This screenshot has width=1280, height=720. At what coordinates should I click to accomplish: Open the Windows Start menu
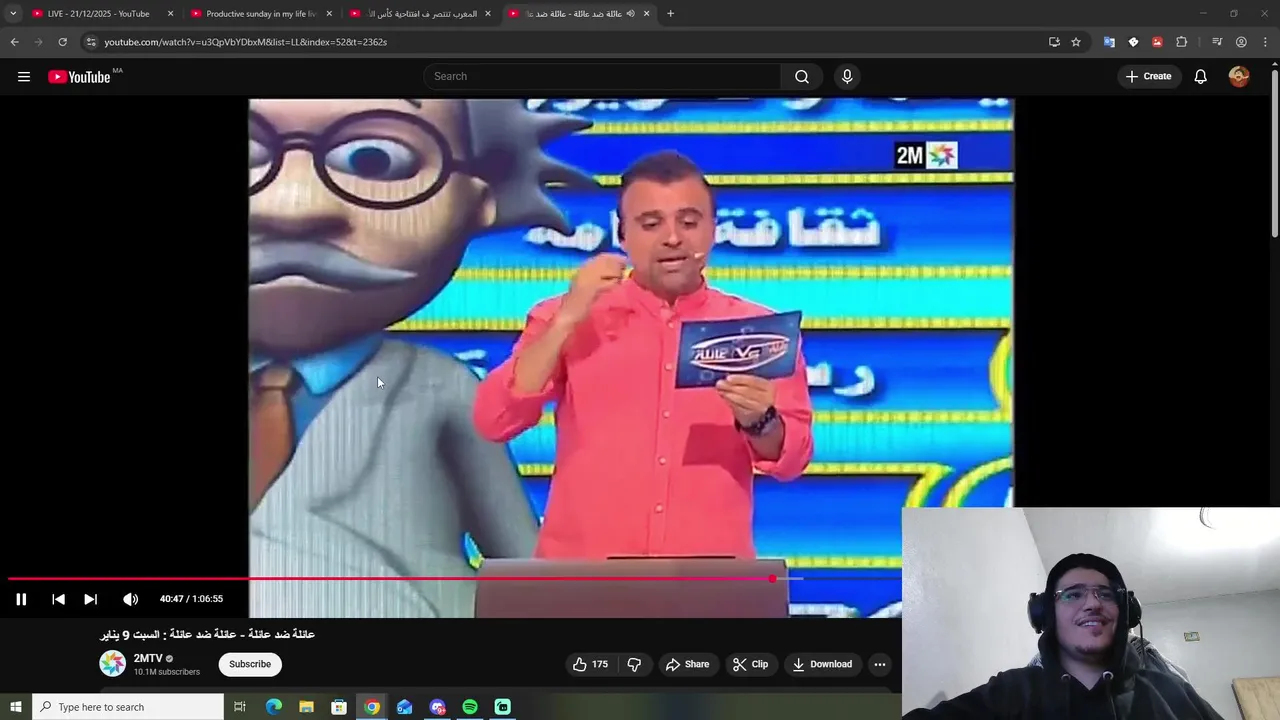(x=15, y=707)
